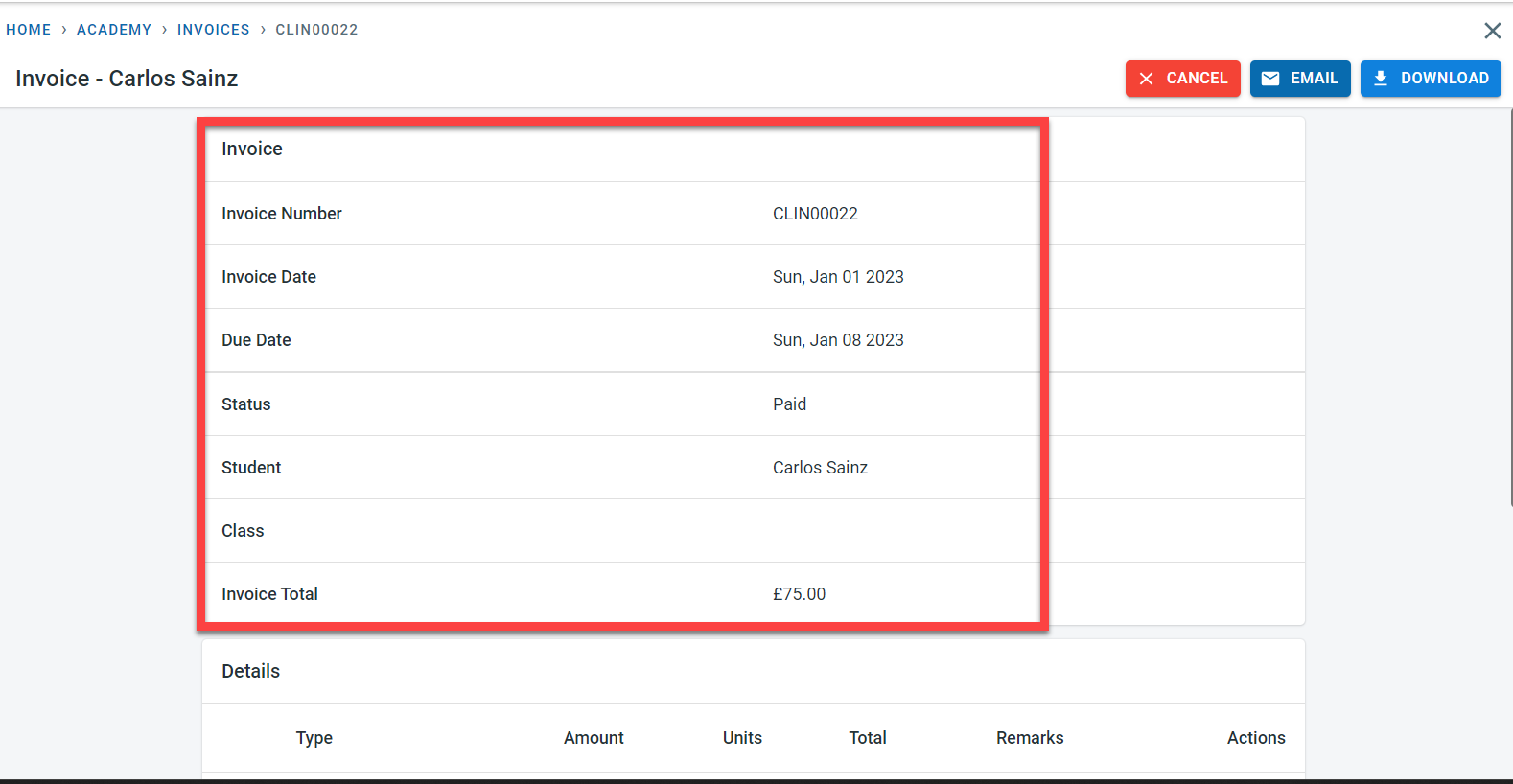This screenshot has width=1513, height=784.
Task: Click the download arrow icon
Action: click(x=1380, y=79)
